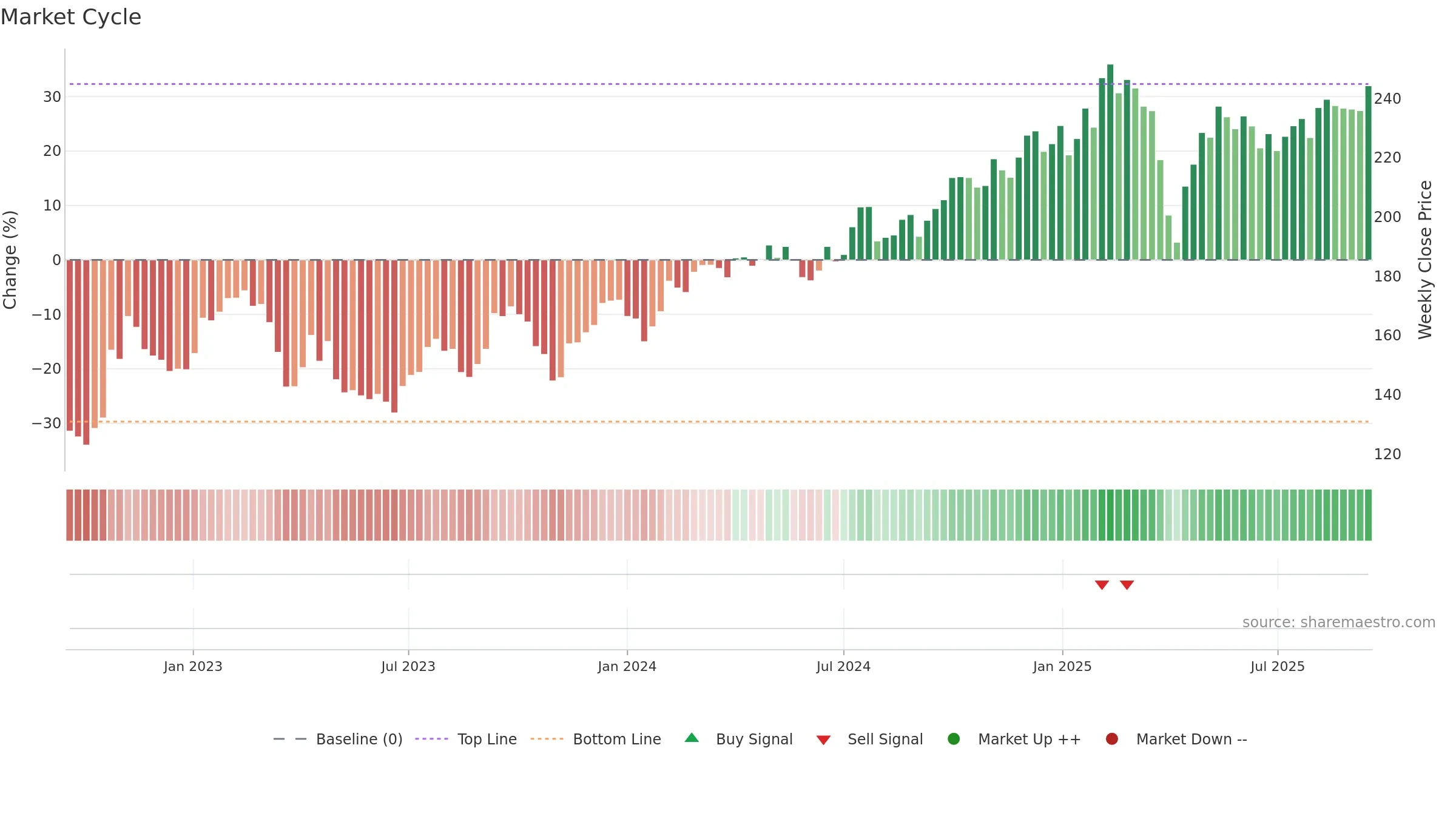
Task: Click the lowest red bar below the bottom line
Action: point(86,352)
